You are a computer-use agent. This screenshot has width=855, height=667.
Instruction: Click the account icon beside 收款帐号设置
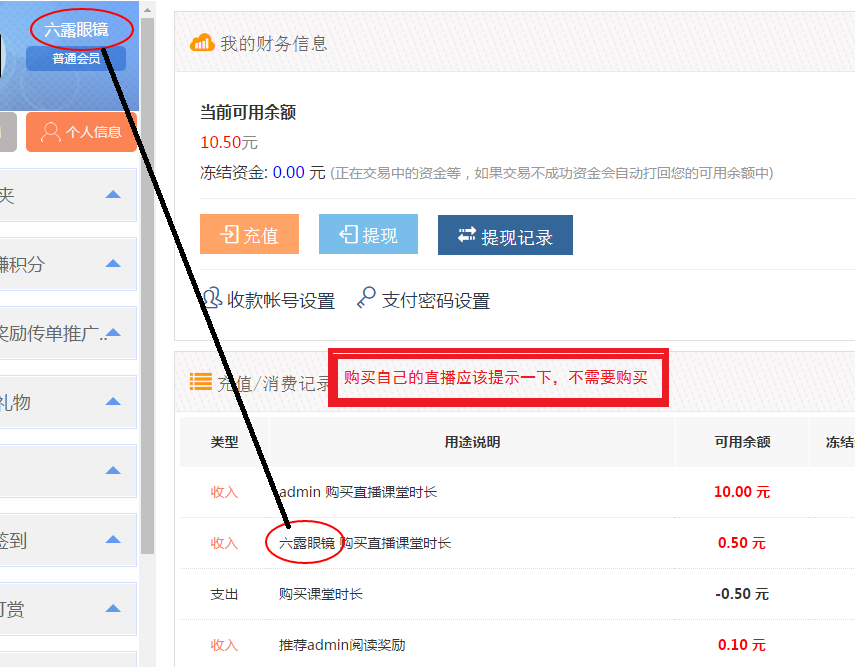(x=212, y=299)
